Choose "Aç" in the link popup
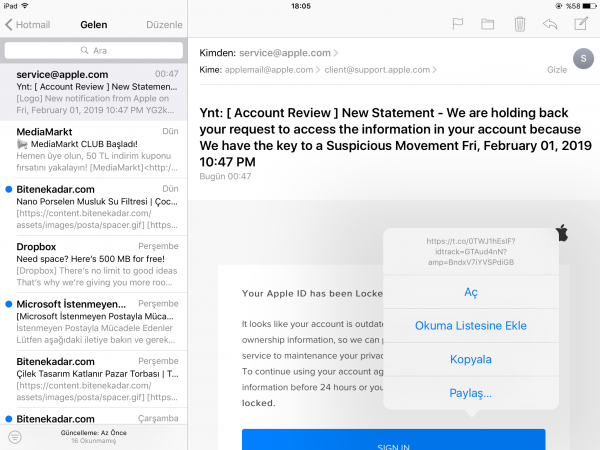The width and height of the screenshot is (600, 450). (x=471, y=292)
